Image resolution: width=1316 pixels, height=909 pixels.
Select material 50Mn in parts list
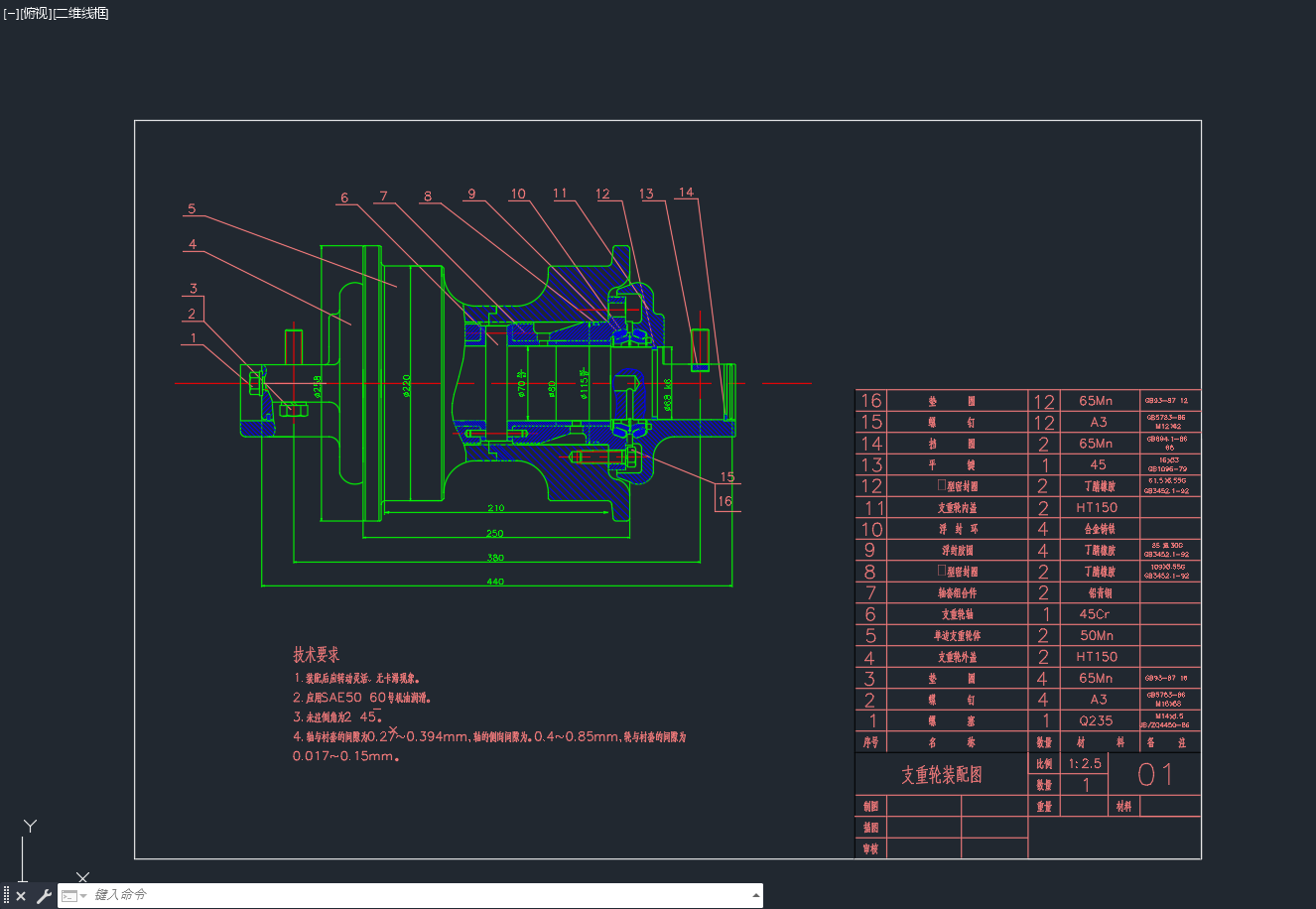(1097, 635)
